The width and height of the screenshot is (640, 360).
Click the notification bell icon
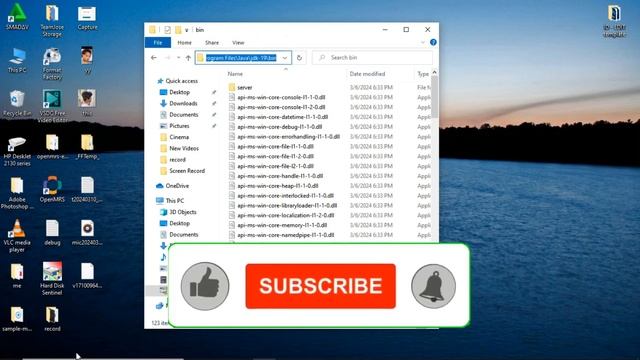433,286
